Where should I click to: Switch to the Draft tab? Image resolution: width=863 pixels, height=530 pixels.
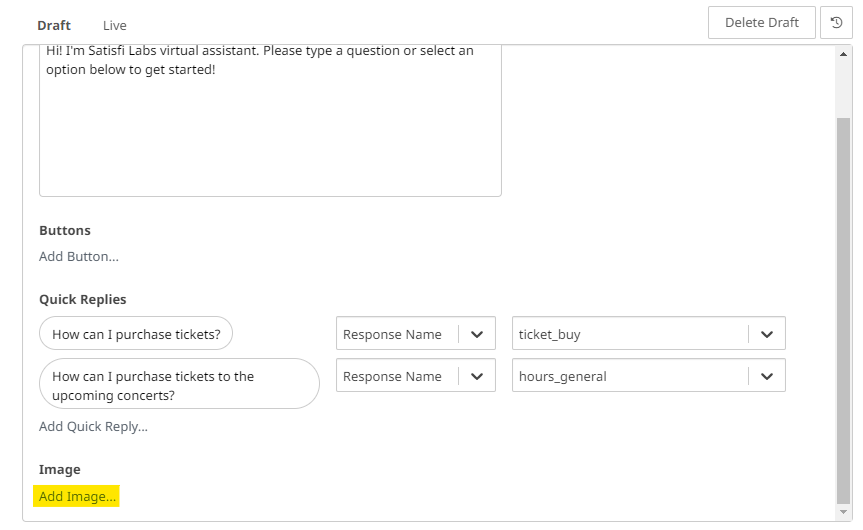(x=54, y=25)
